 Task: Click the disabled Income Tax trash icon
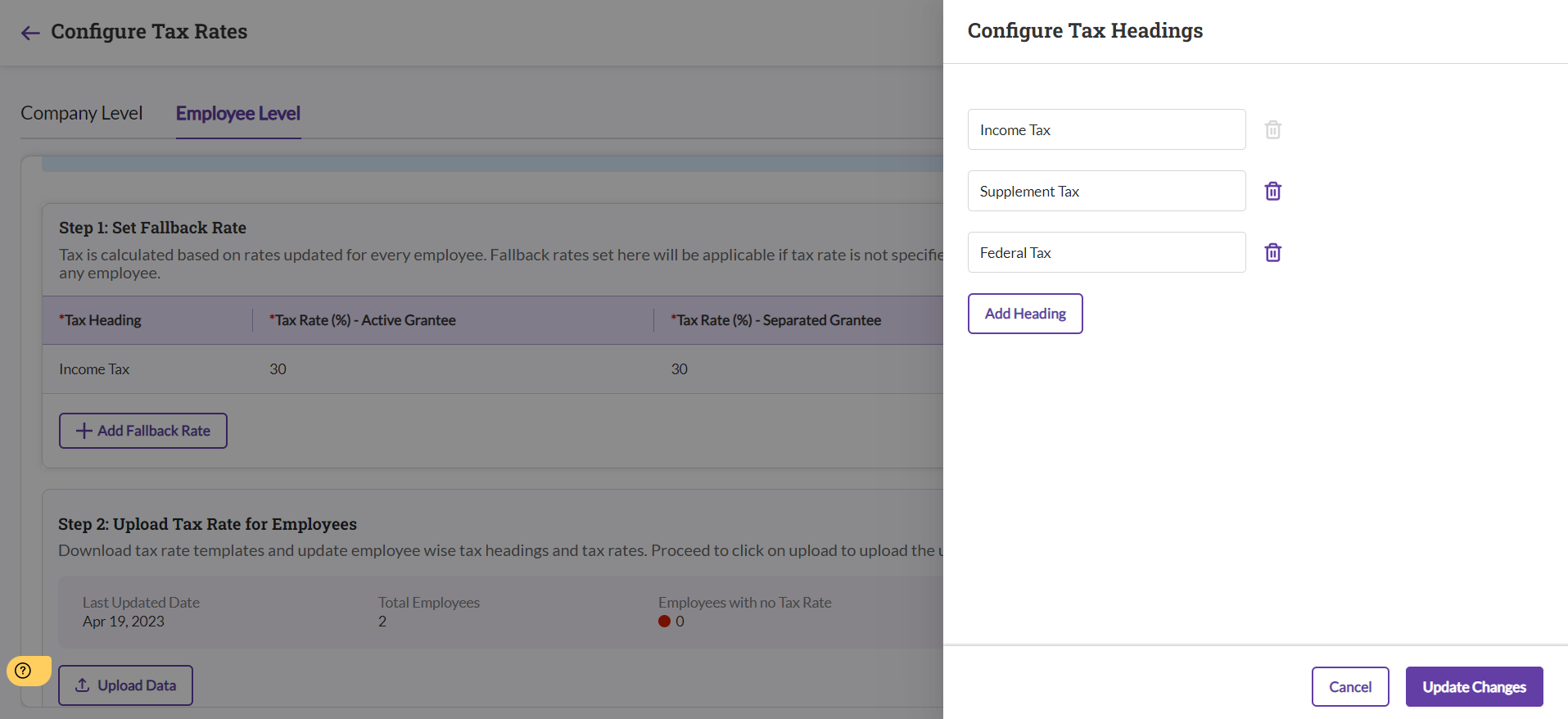(1272, 129)
